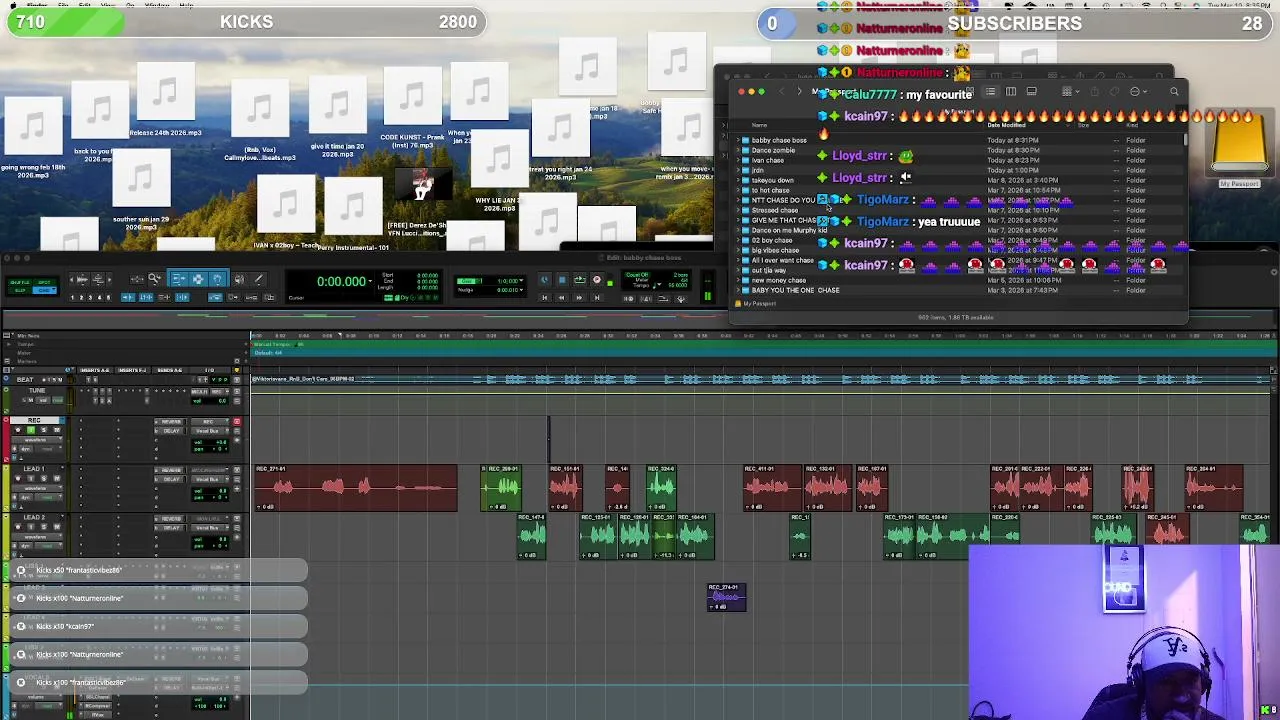This screenshot has width=1280, height=720.
Task: Select the first red clip REC_271-01
Action: (356, 488)
